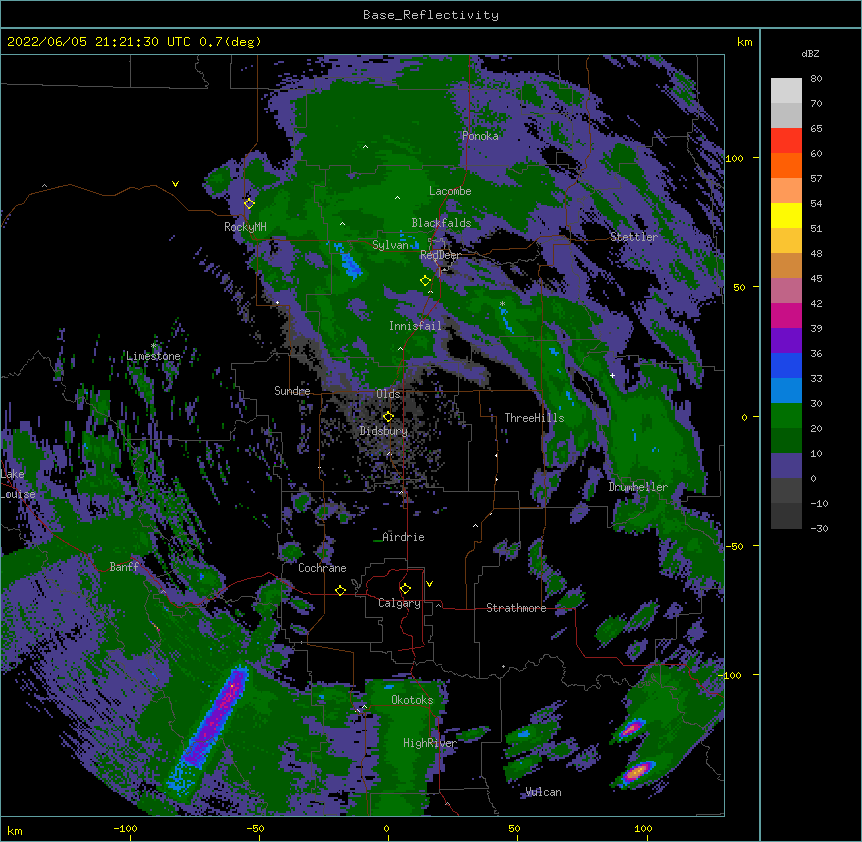This screenshot has width=862, height=842.
Task: Click the Limestone label
Action: (153, 356)
